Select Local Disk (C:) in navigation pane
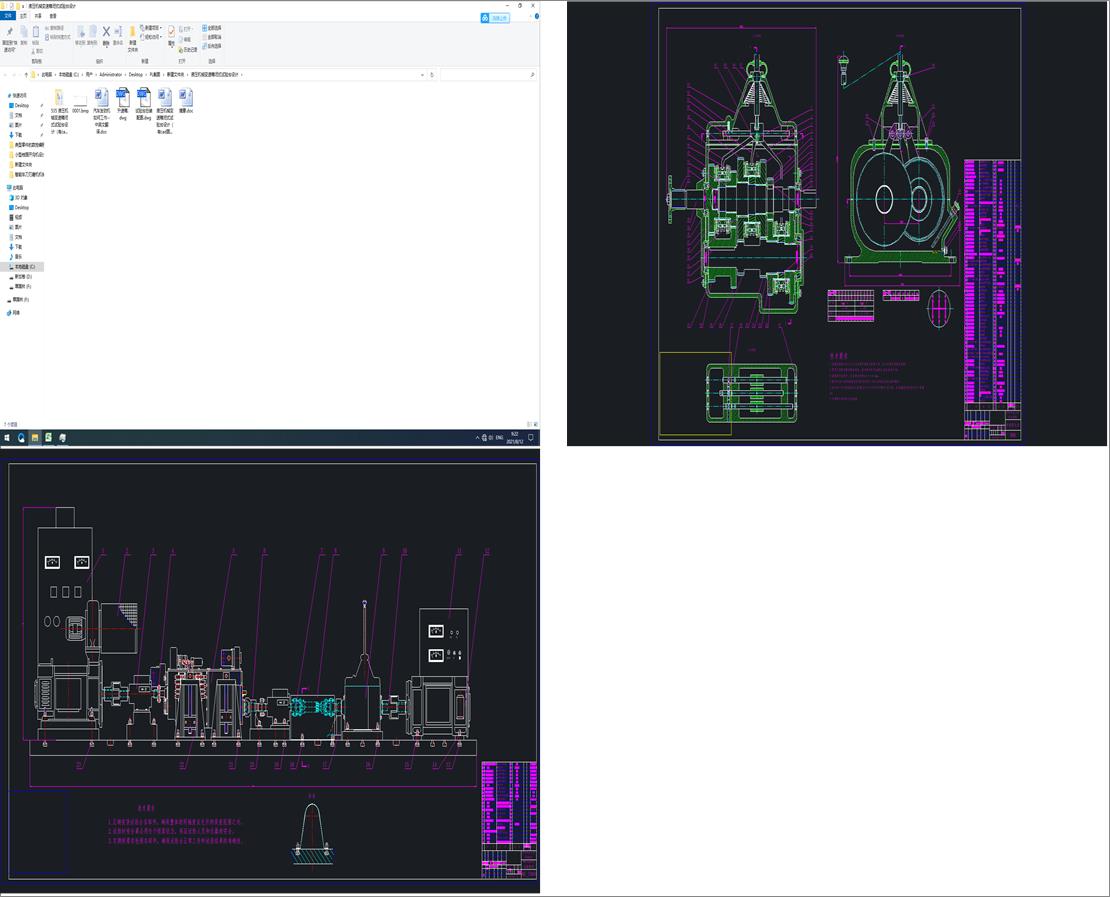The image size is (1110, 897). tap(24, 267)
